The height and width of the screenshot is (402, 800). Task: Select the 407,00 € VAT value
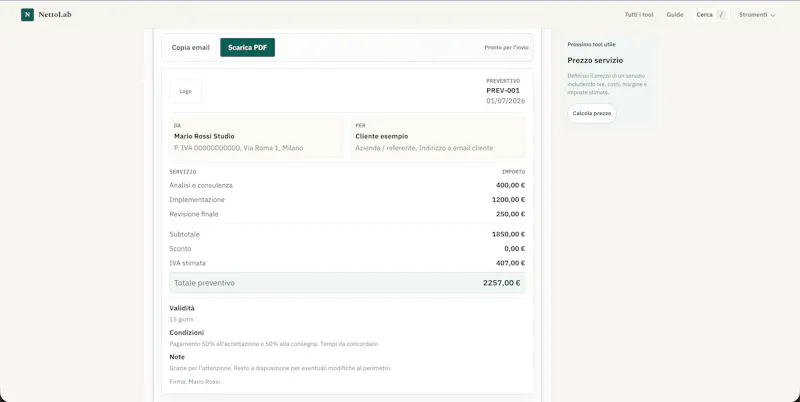tap(510, 263)
